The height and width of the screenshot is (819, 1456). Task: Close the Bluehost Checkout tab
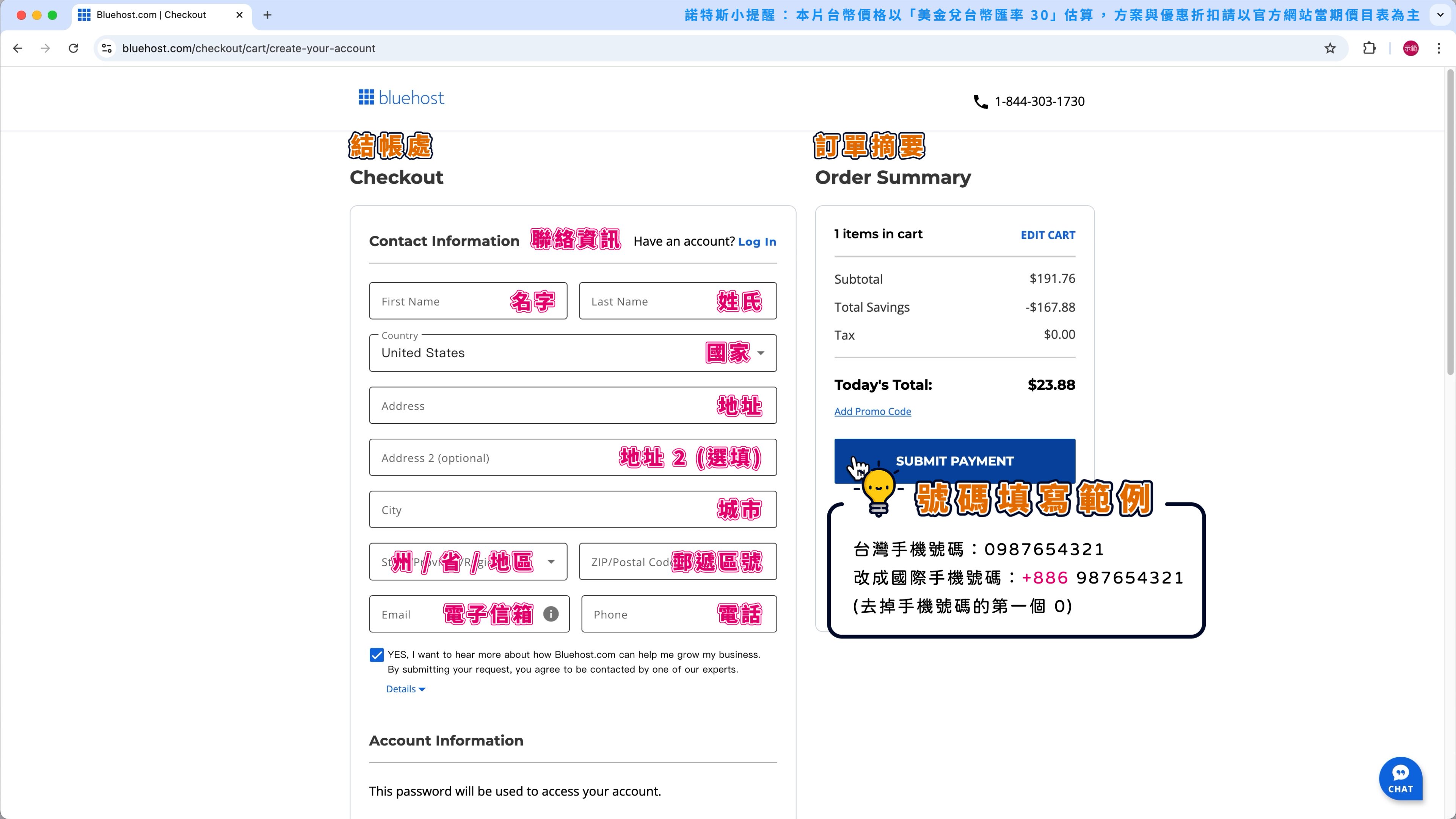[240, 15]
